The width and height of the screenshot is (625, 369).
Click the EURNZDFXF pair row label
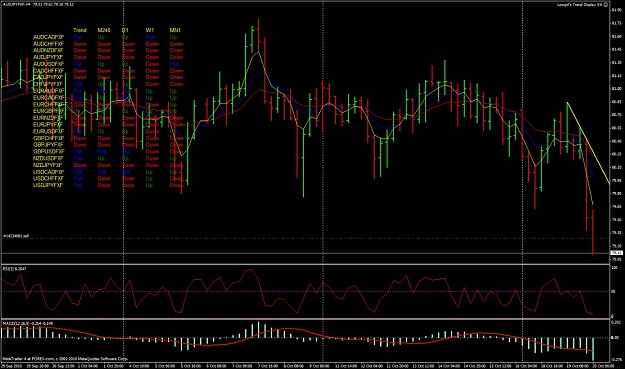[48, 118]
